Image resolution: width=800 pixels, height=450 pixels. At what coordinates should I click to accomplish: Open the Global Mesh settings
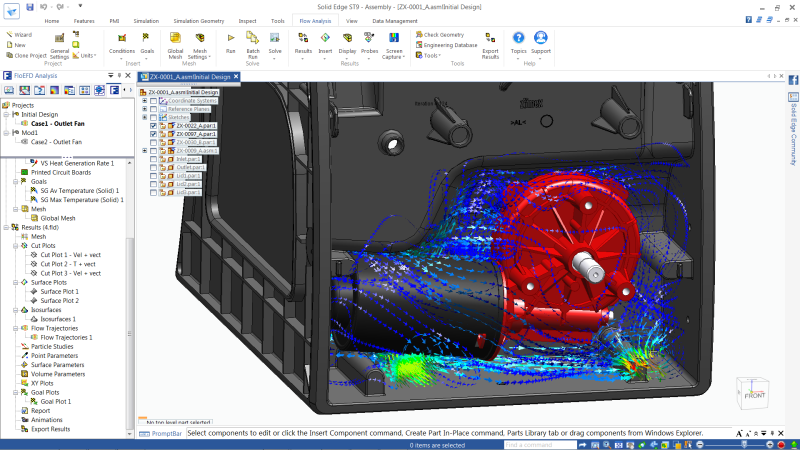175,46
